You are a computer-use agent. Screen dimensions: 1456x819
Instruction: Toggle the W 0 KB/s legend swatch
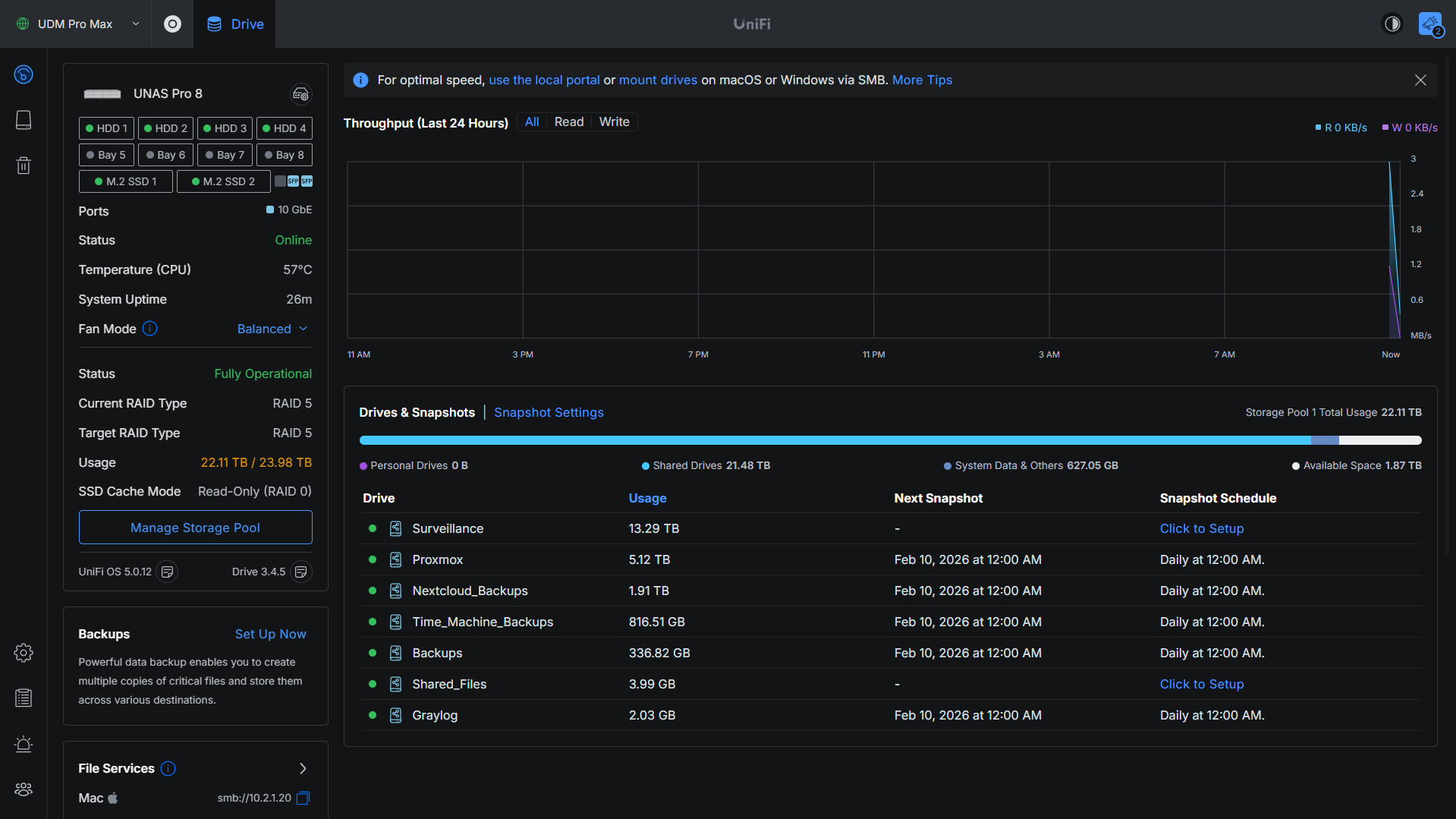[1385, 128]
